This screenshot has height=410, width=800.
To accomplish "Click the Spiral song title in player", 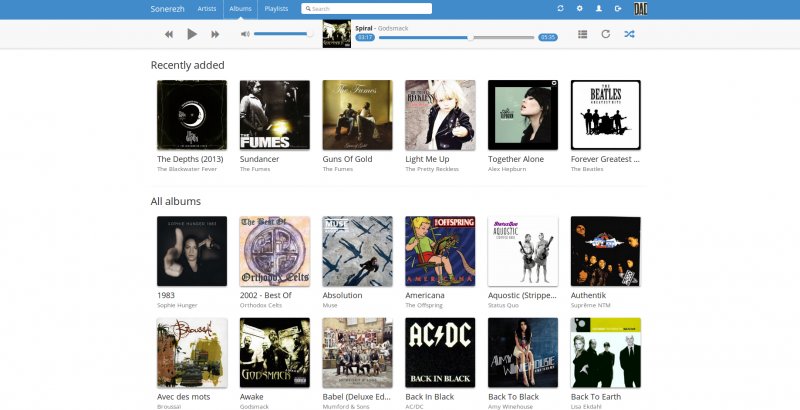I will 364,28.
